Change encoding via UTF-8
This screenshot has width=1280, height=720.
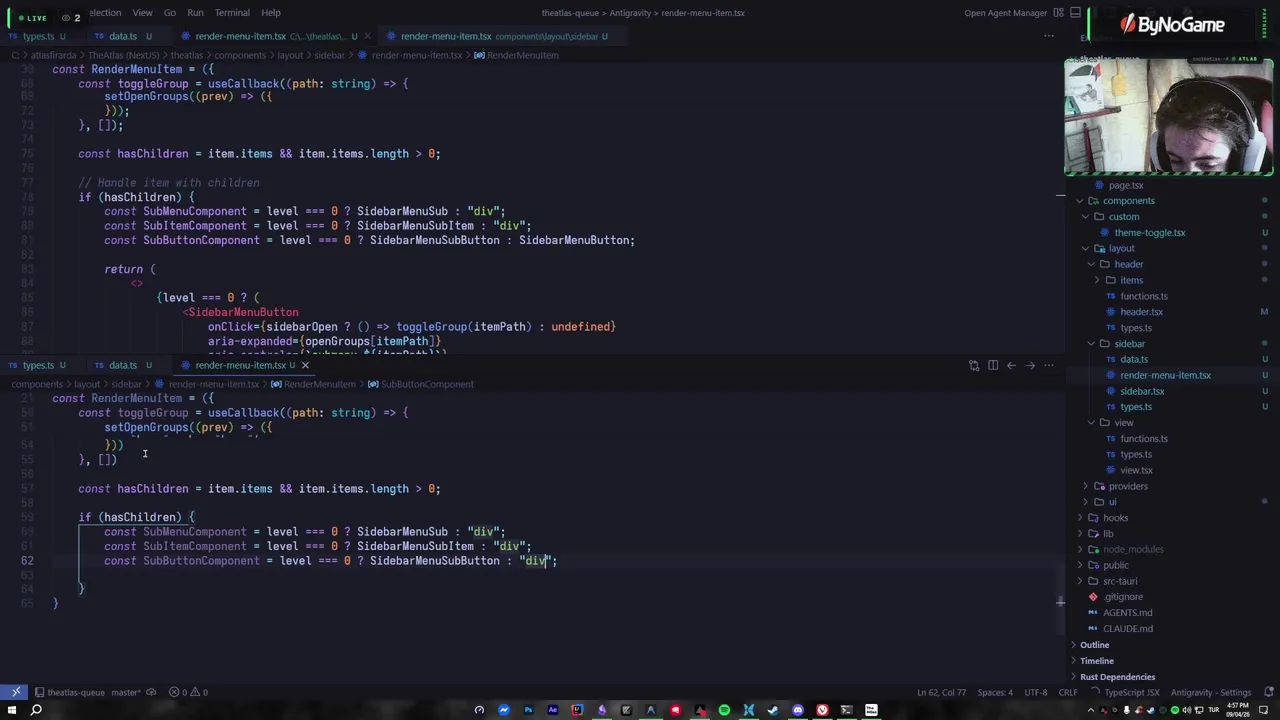tap(1036, 692)
